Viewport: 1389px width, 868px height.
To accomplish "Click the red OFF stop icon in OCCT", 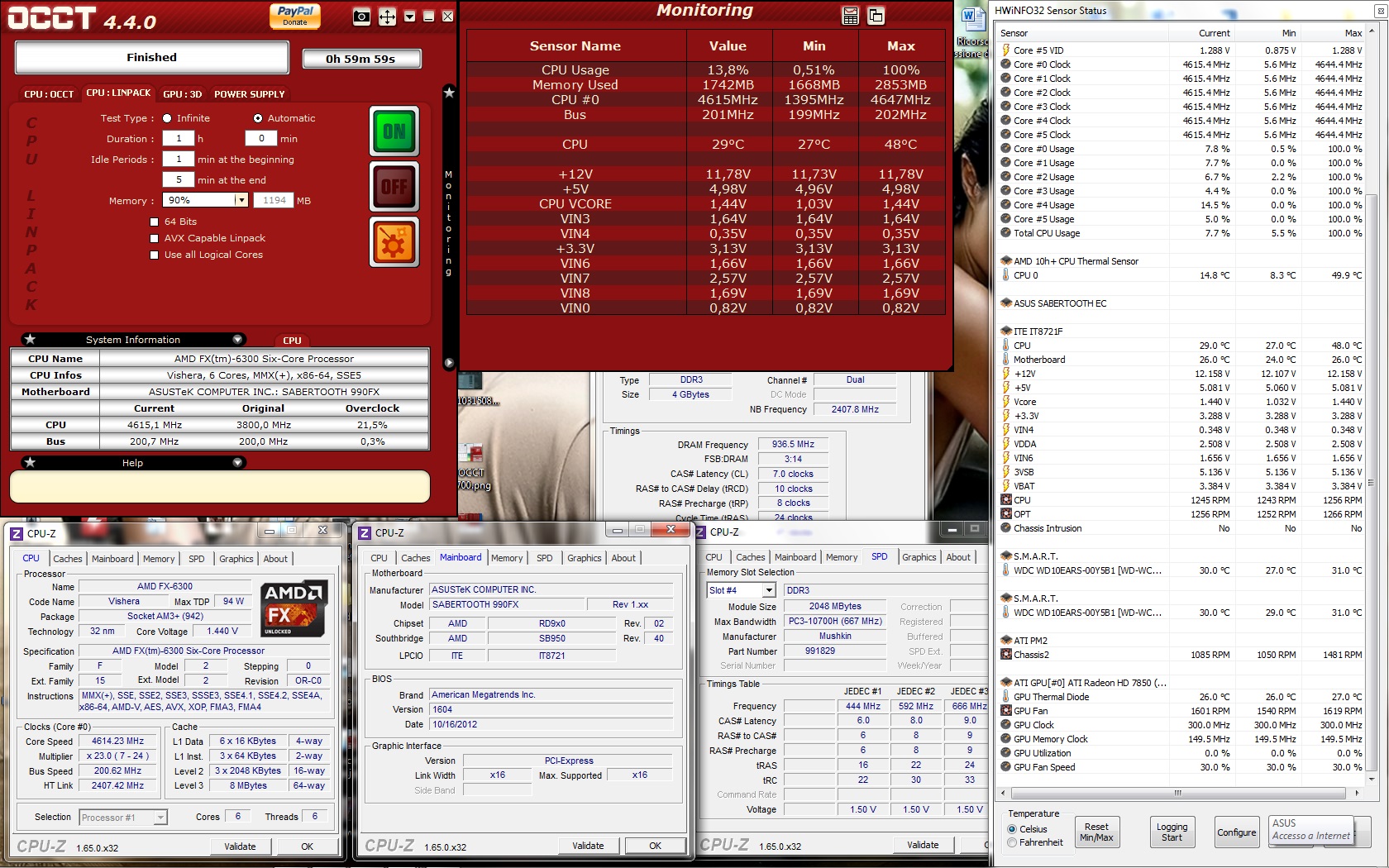I will tap(394, 188).
